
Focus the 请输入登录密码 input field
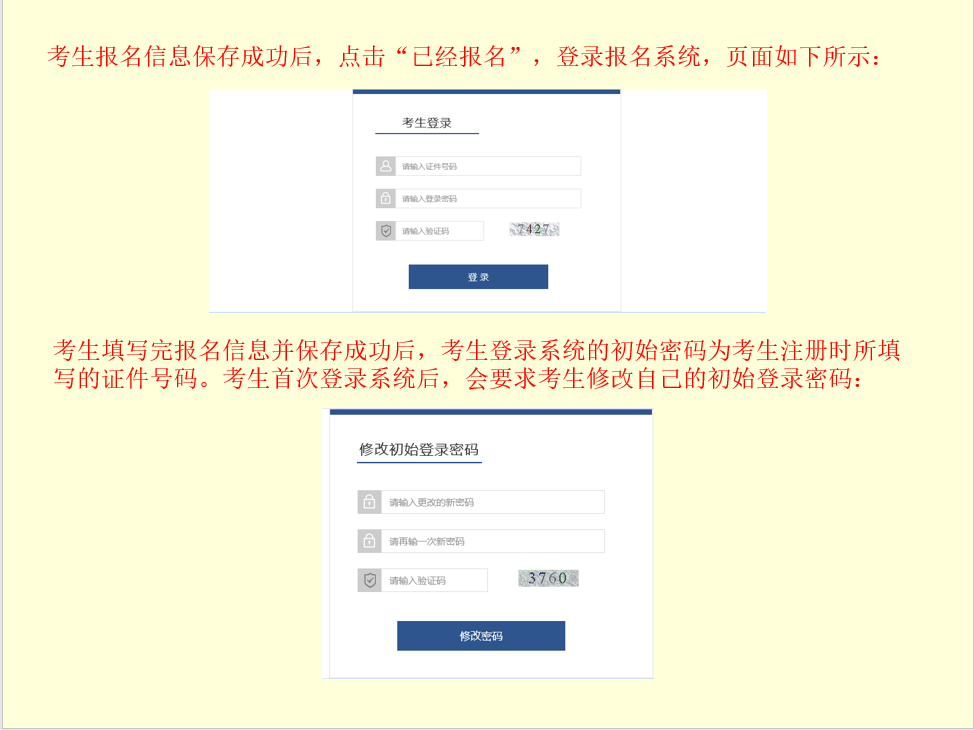click(488, 198)
